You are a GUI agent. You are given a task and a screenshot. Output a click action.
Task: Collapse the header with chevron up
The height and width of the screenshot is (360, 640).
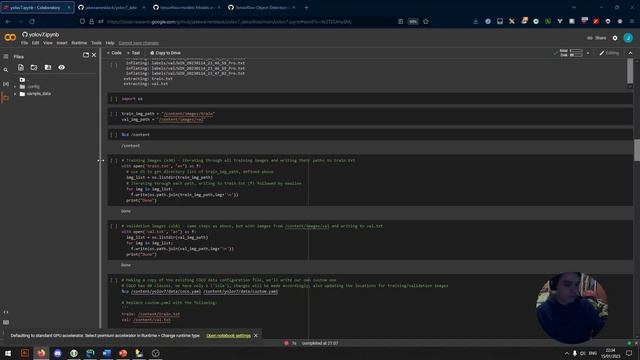(x=630, y=53)
